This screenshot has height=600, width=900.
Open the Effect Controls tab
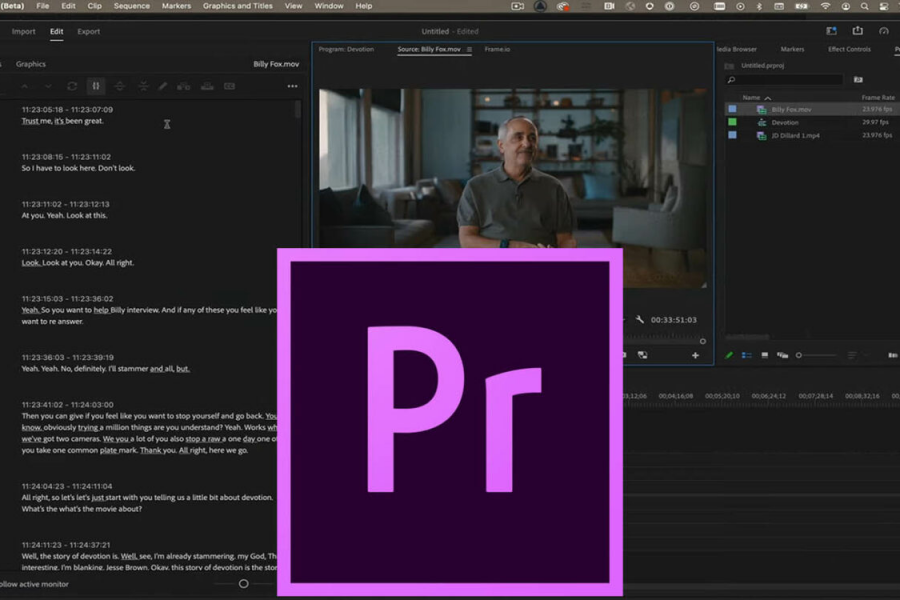pos(849,49)
